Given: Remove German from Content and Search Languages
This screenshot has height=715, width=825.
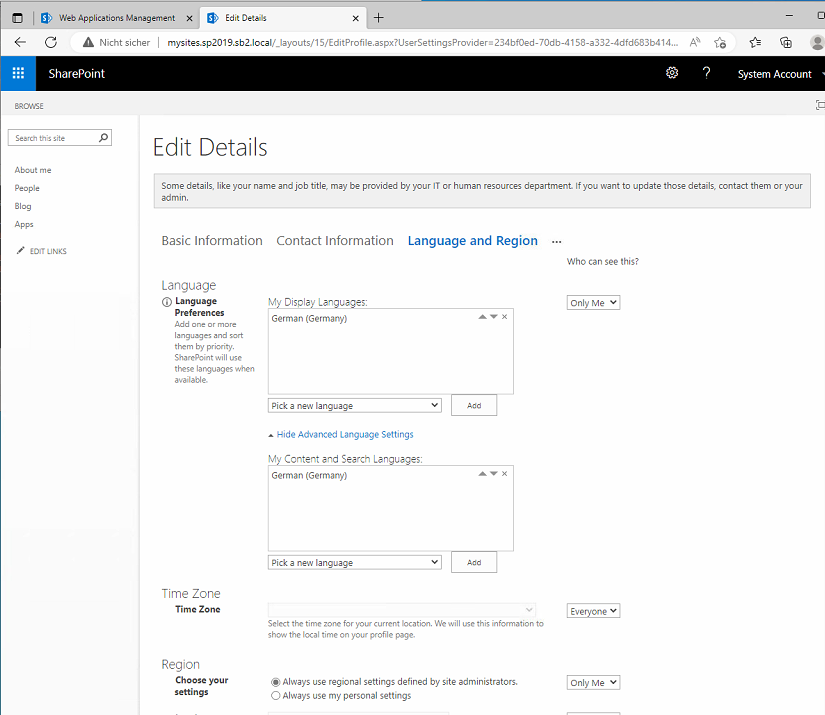Looking at the screenshot, I should coord(505,474).
